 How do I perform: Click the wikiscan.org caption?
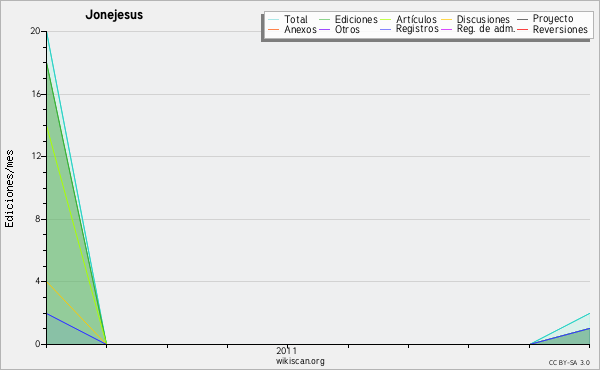point(300,361)
